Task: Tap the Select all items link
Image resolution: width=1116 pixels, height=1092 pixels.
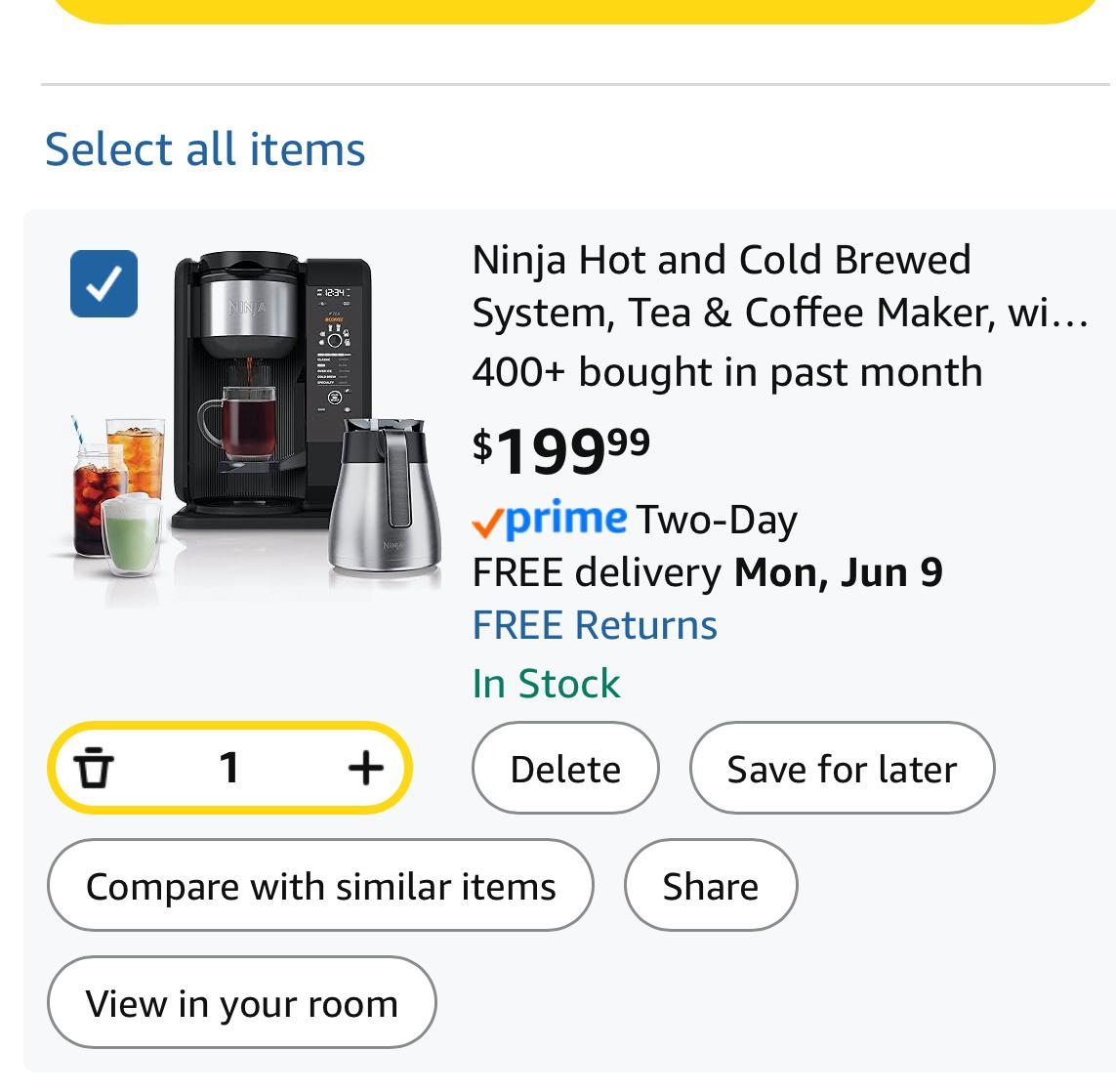Action: click(205, 149)
